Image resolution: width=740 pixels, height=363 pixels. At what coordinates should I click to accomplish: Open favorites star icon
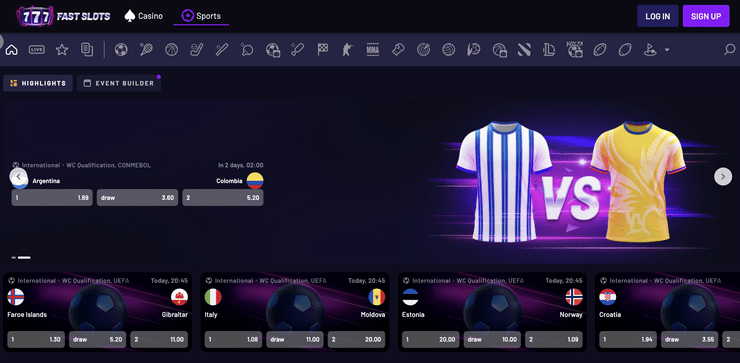click(x=62, y=50)
